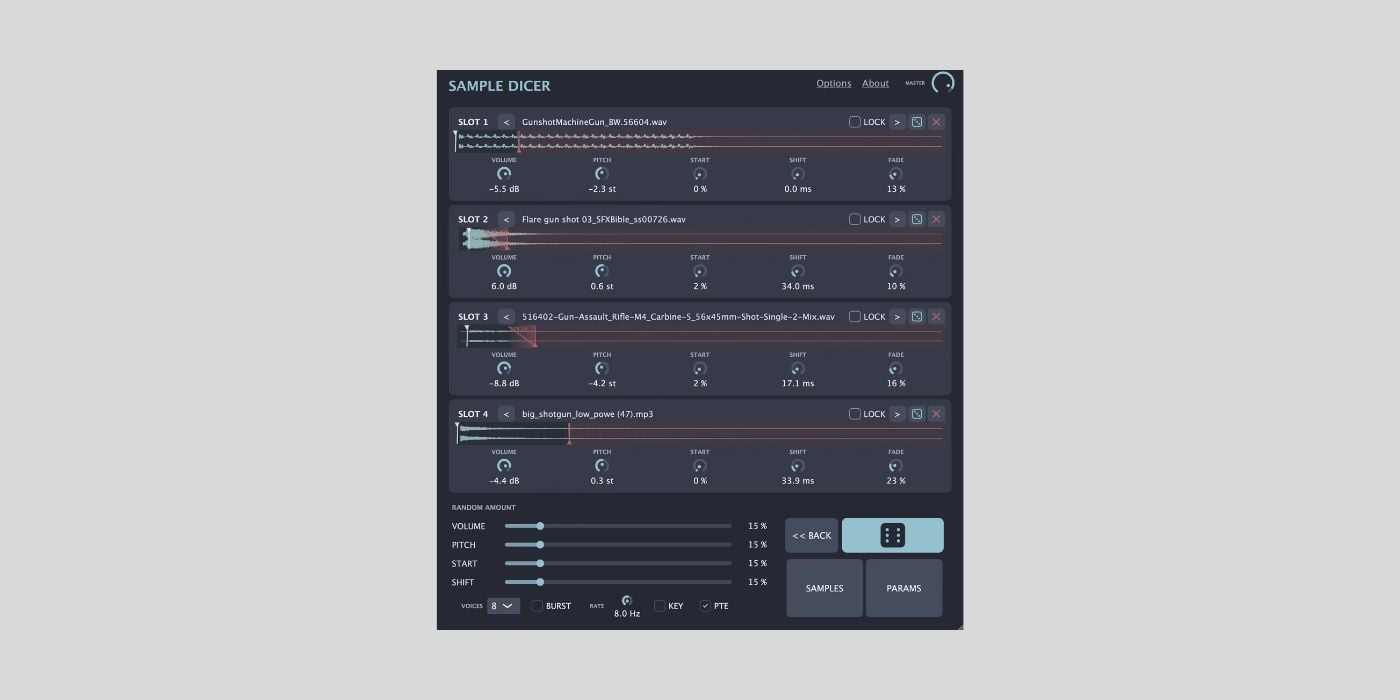Click Slot 1 SHIFT knob
The image size is (1400, 700).
pyautogui.click(x=798, y=174)
